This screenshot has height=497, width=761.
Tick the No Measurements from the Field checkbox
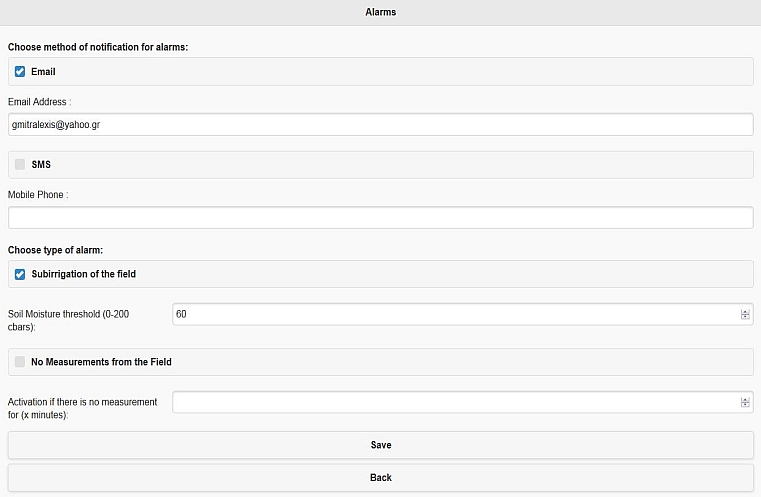20,362
